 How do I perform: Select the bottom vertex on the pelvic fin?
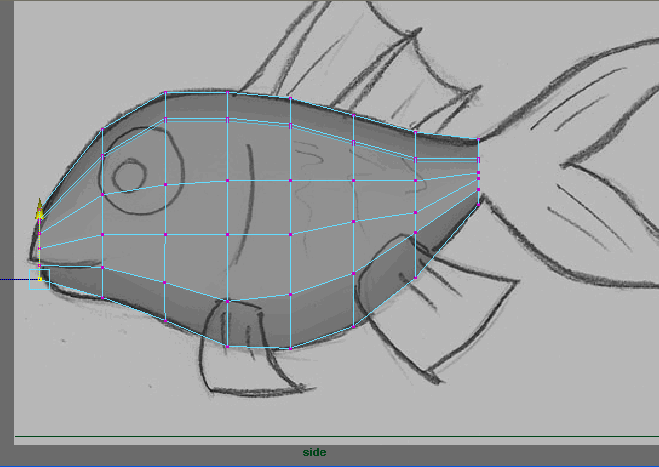[x=227, y=346]
